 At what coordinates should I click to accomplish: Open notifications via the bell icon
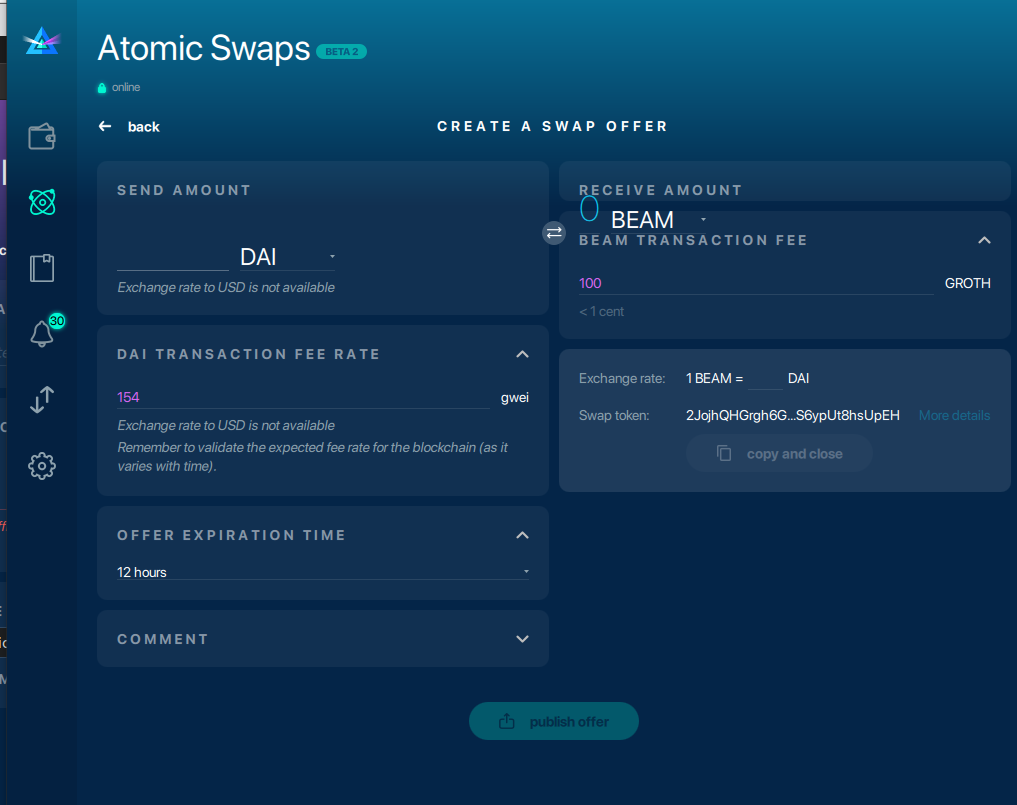(x=41, y=334)
